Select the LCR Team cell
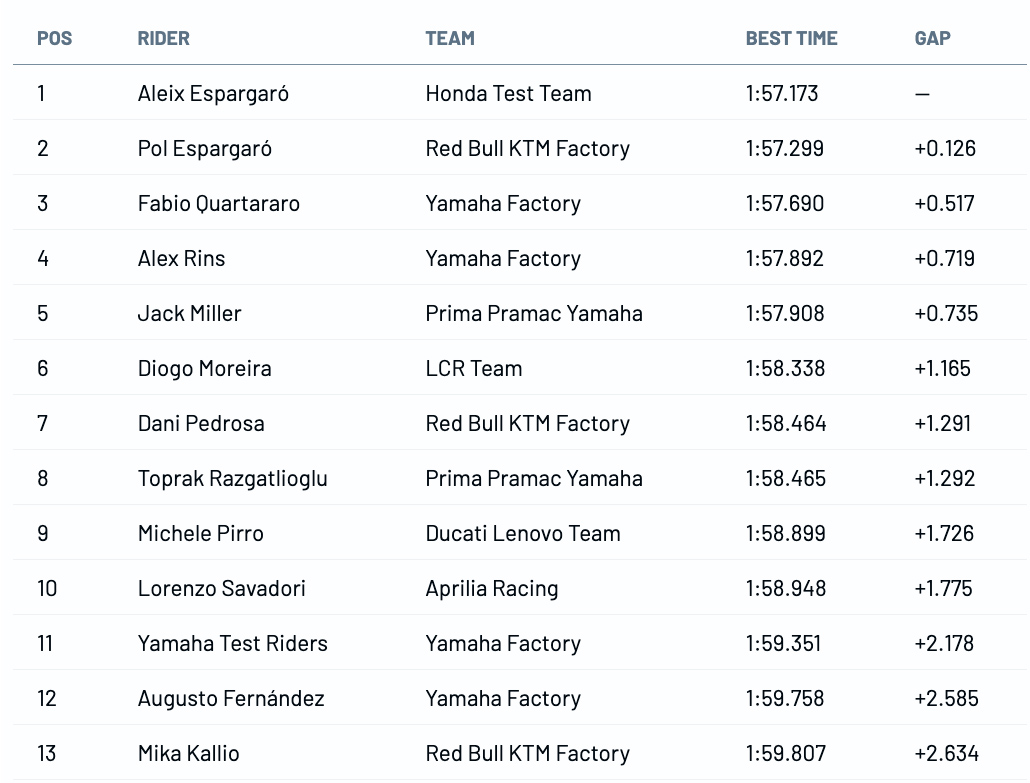Screen dimensions: 1030x783 point(474,369)
